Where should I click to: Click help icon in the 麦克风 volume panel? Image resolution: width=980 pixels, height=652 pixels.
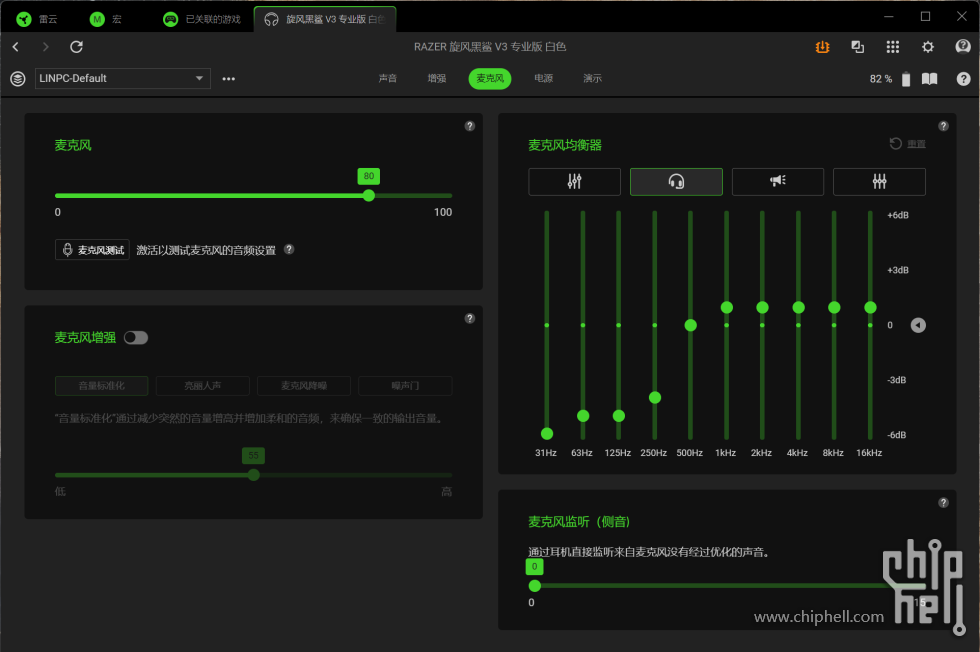[x=469, y=126]
